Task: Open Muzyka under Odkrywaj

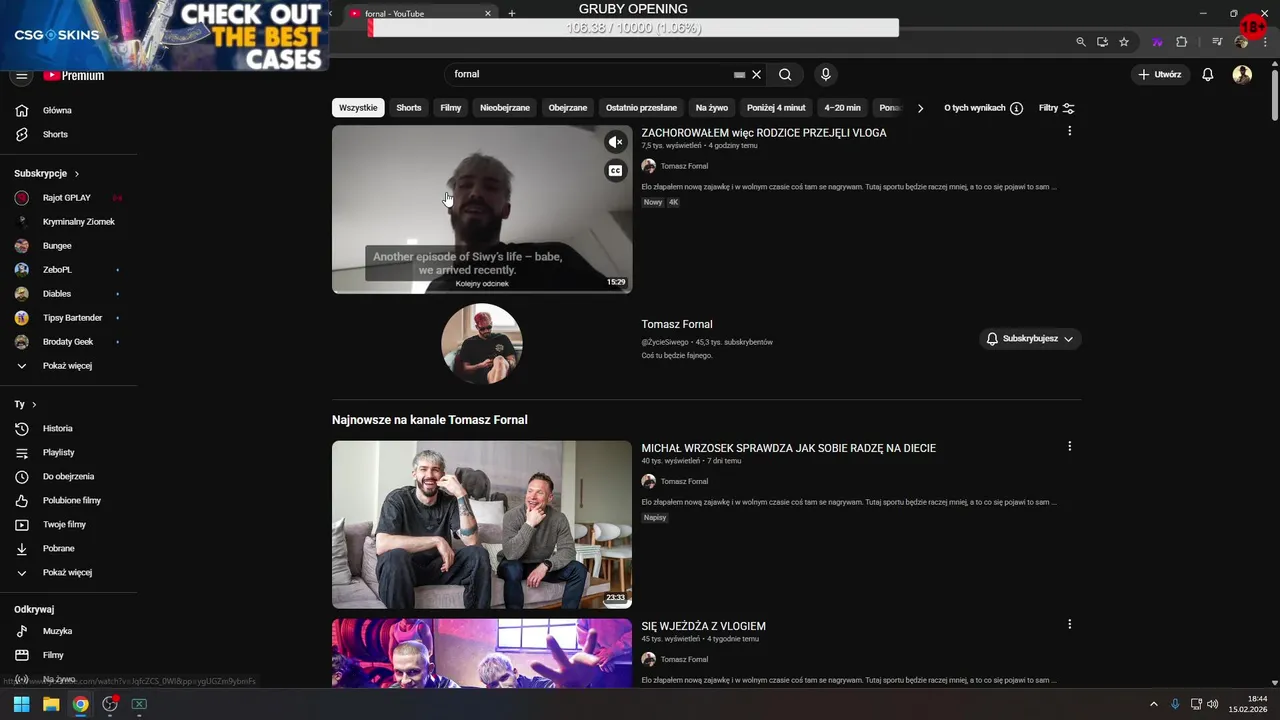Action: (68, 631)
